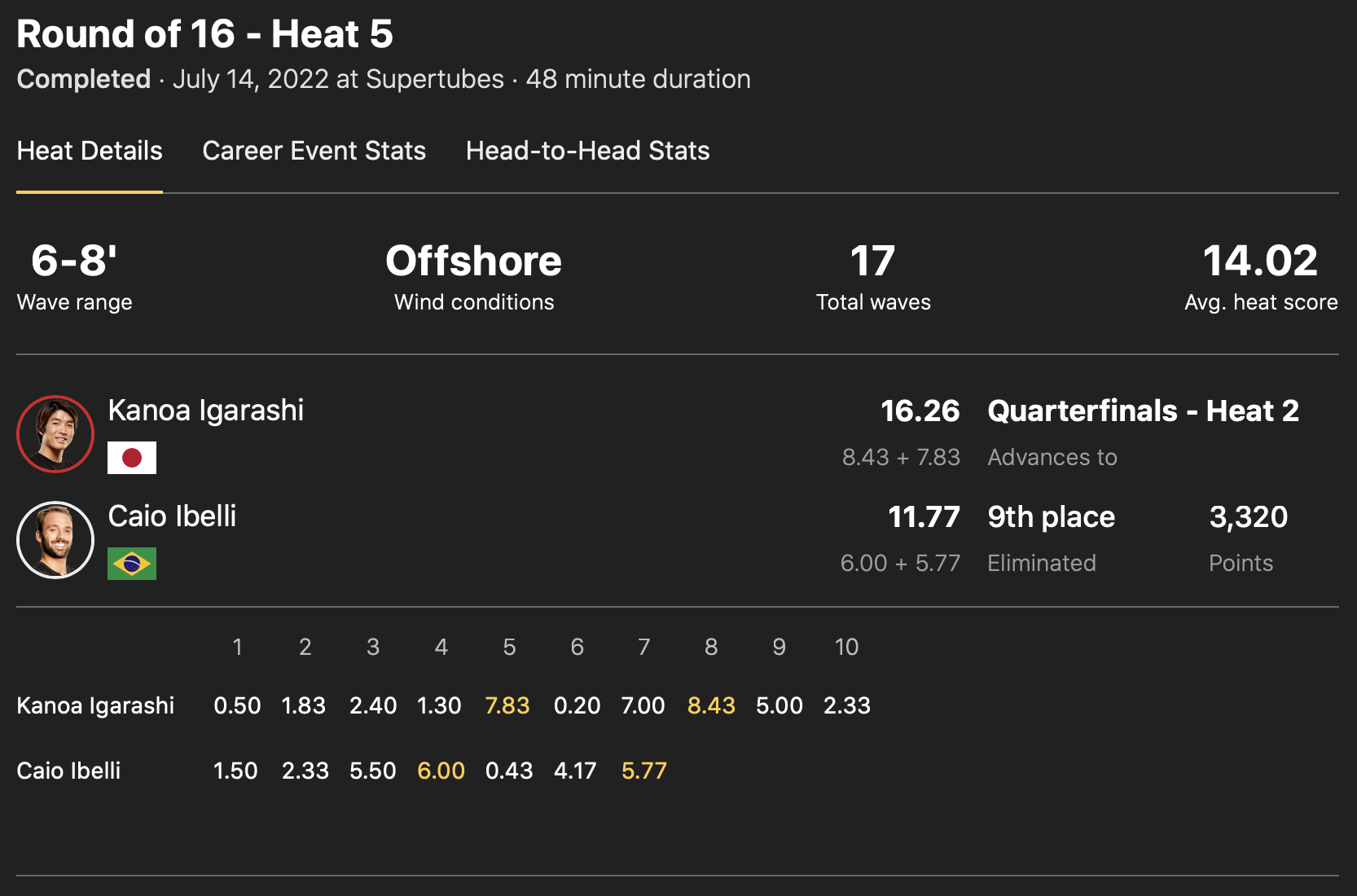Open Head-to-Head Stats tab
This screenshot has height=896, width=1357.
click(x=587, y=151)
